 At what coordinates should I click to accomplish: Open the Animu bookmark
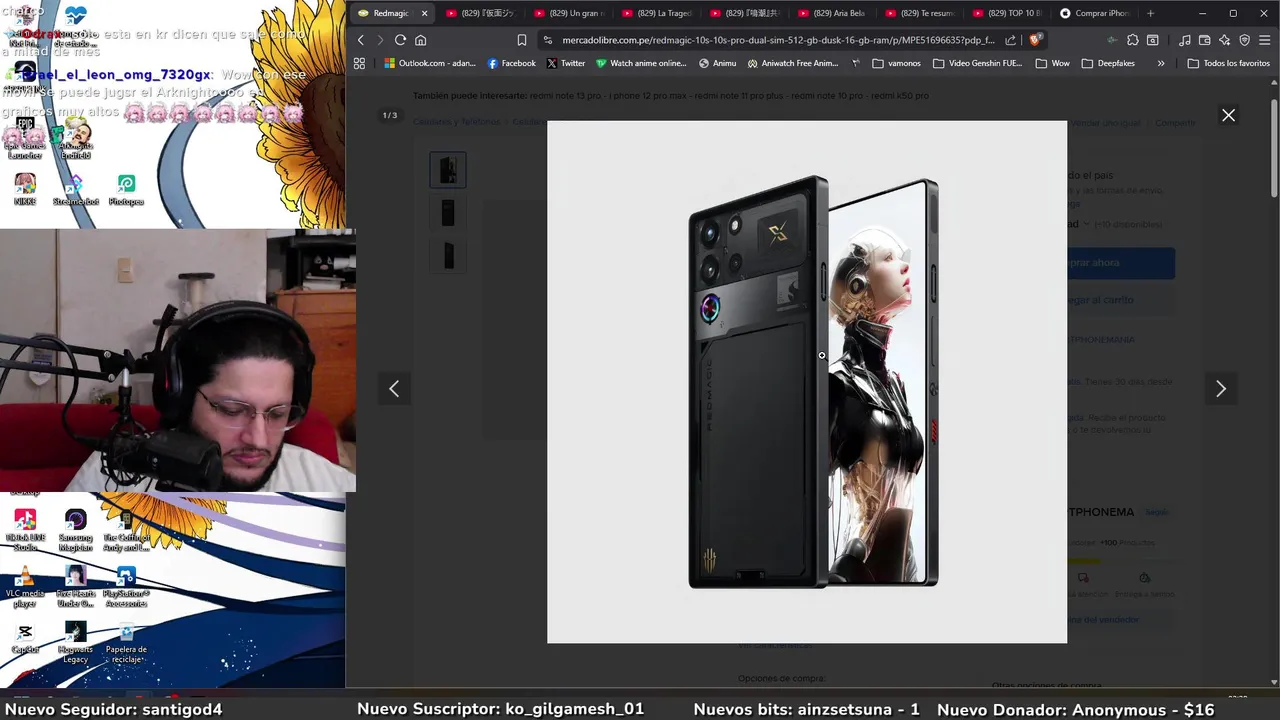[717, 63]
